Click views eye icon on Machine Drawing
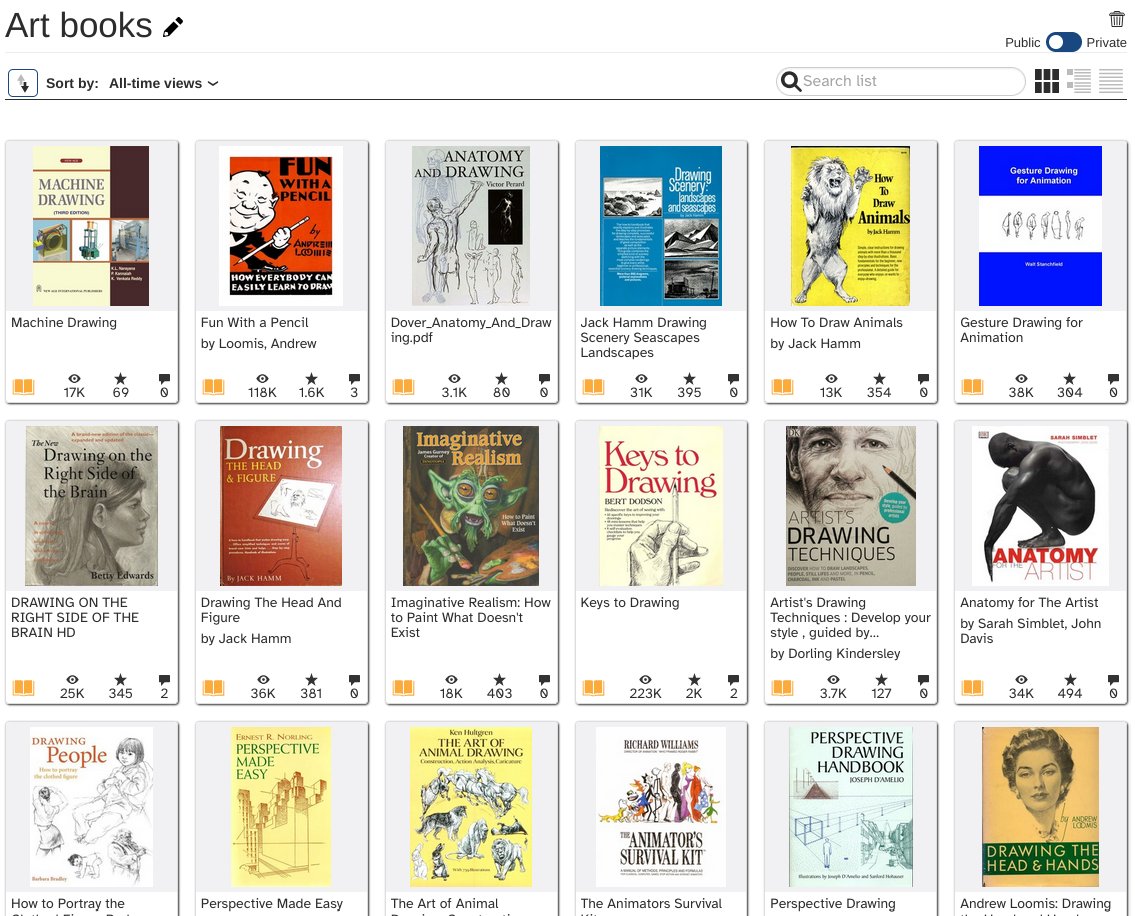 click(x=74, y=379)
